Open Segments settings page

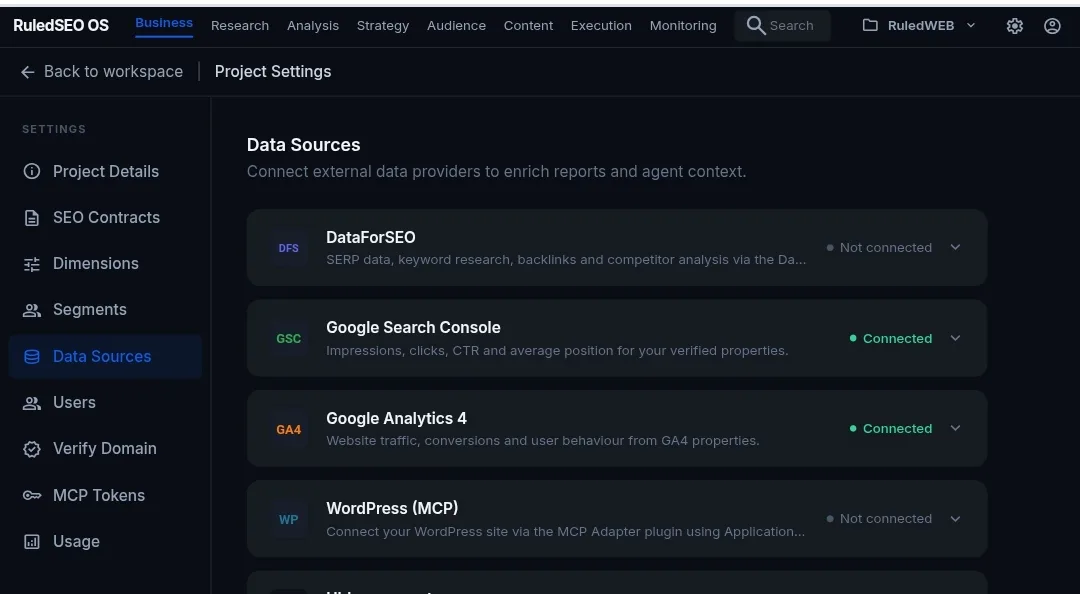tap(105, 310)
